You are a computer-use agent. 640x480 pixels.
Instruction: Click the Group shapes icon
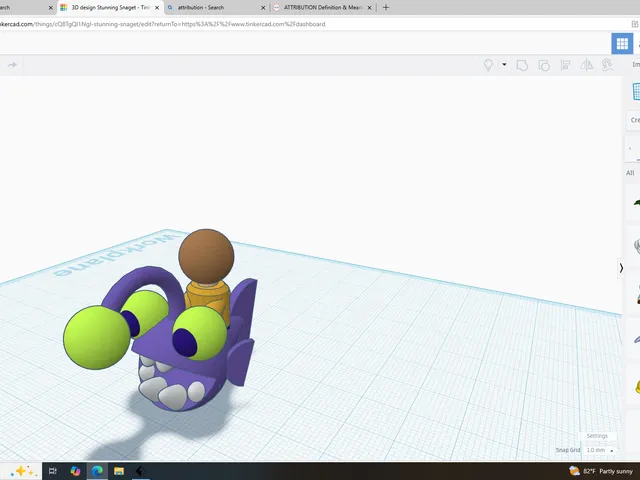coord(522,65)
